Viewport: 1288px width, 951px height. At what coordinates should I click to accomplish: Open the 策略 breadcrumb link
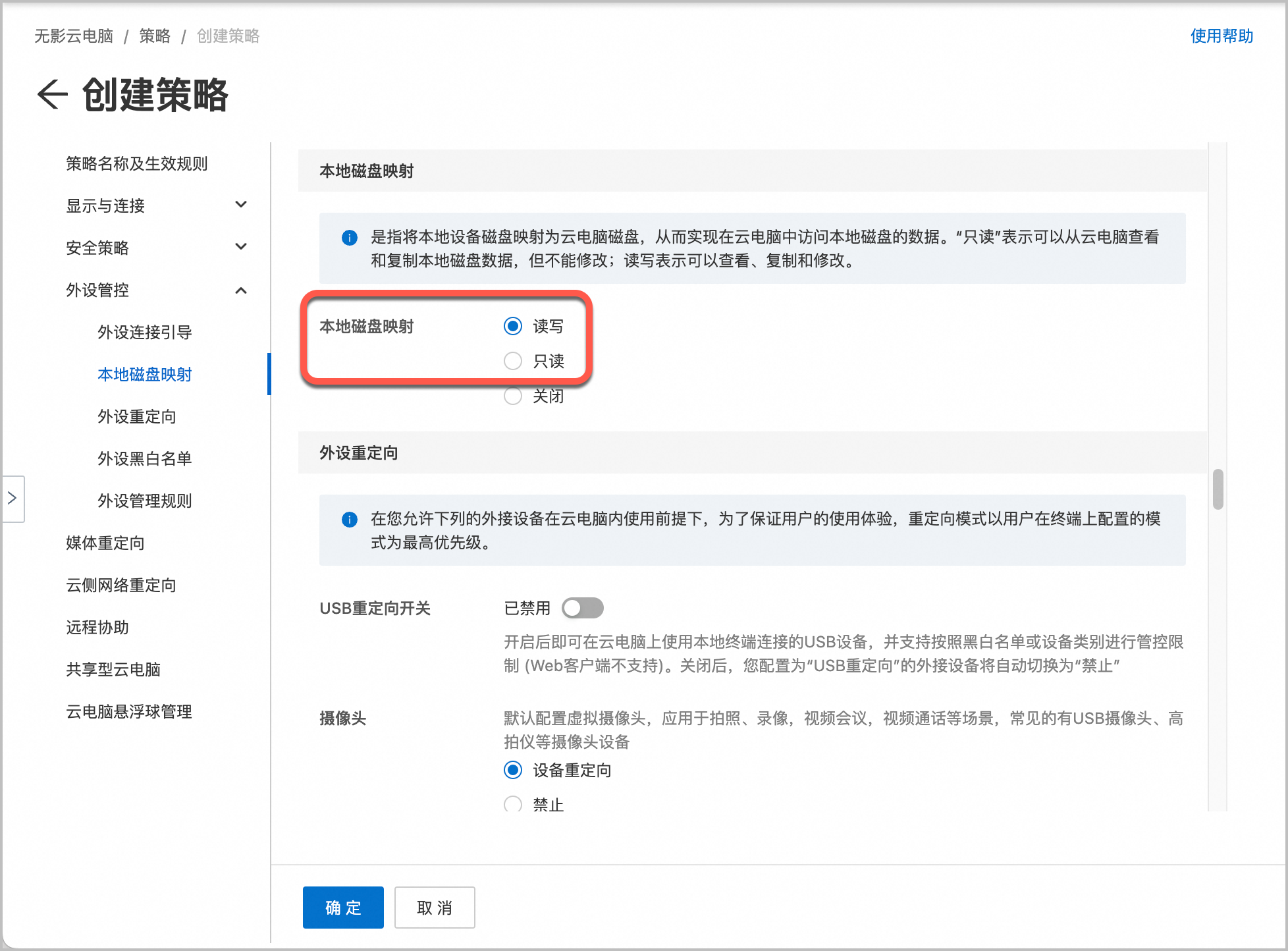(155, 36)
